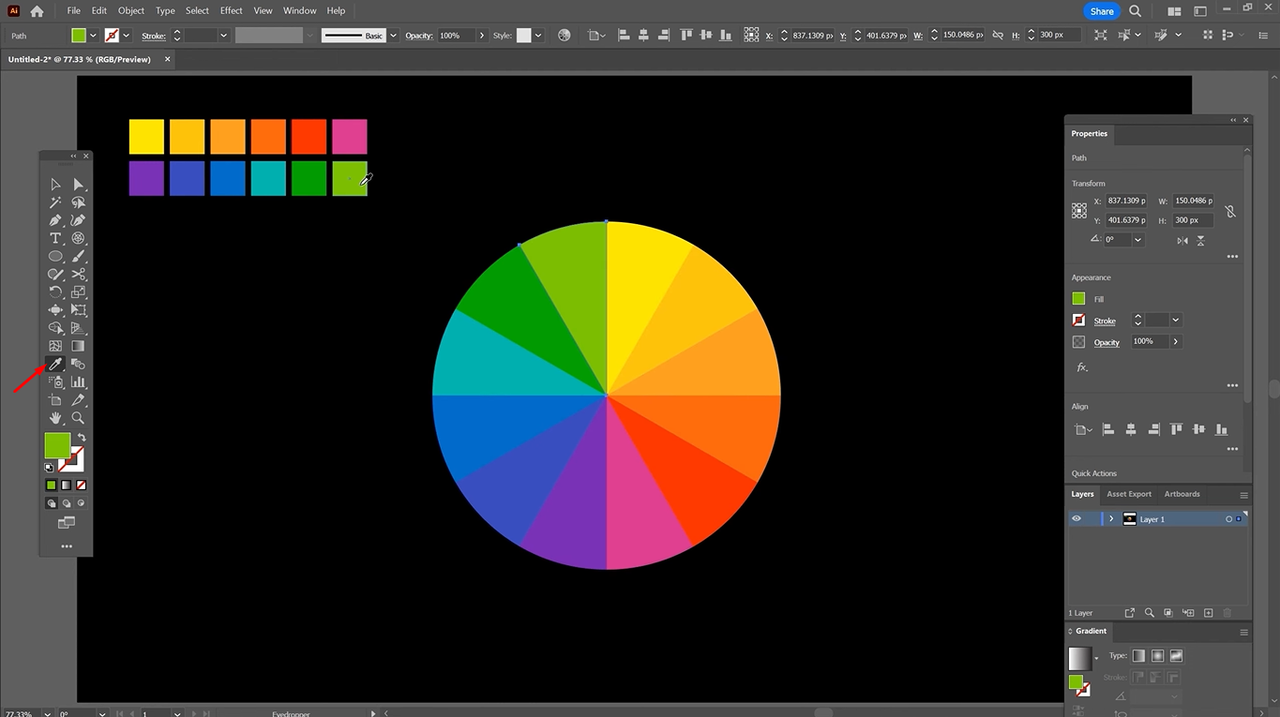The image size is (1280, 717).
Task: Click Flip Horizontally in Transform section
Action: coord(1183,240)
